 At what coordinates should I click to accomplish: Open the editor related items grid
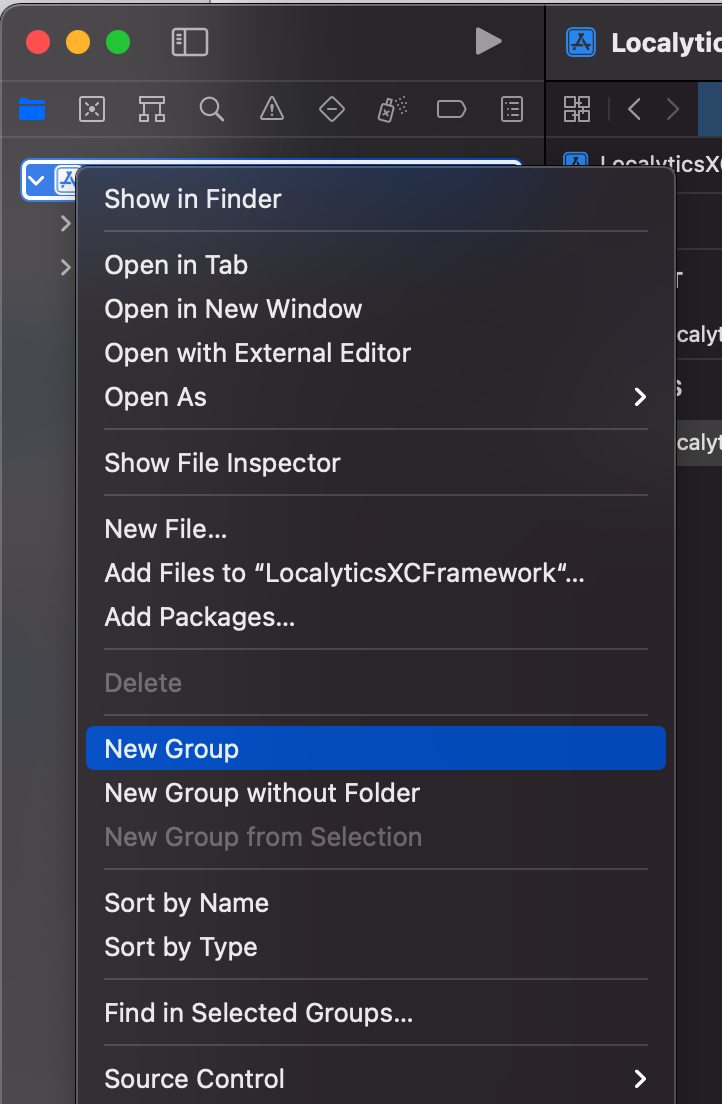(x=577, y=109)
